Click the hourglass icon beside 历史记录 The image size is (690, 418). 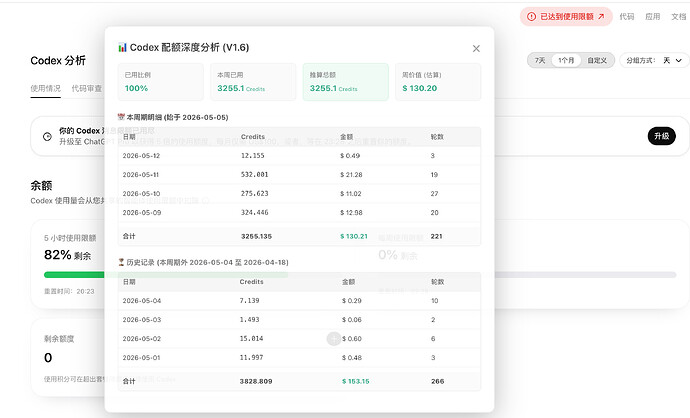pyautogui.click(x=121, y=262)
